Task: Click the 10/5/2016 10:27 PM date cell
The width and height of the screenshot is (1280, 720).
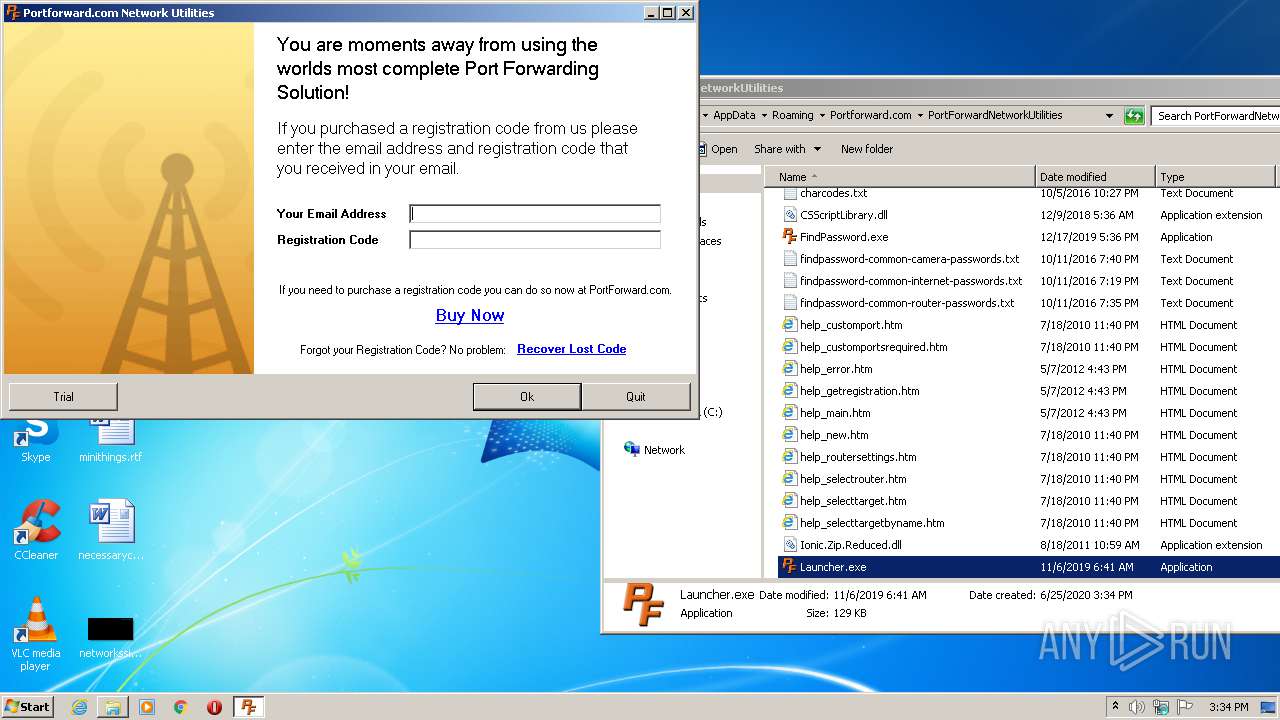Action: tap(1089, 194)
